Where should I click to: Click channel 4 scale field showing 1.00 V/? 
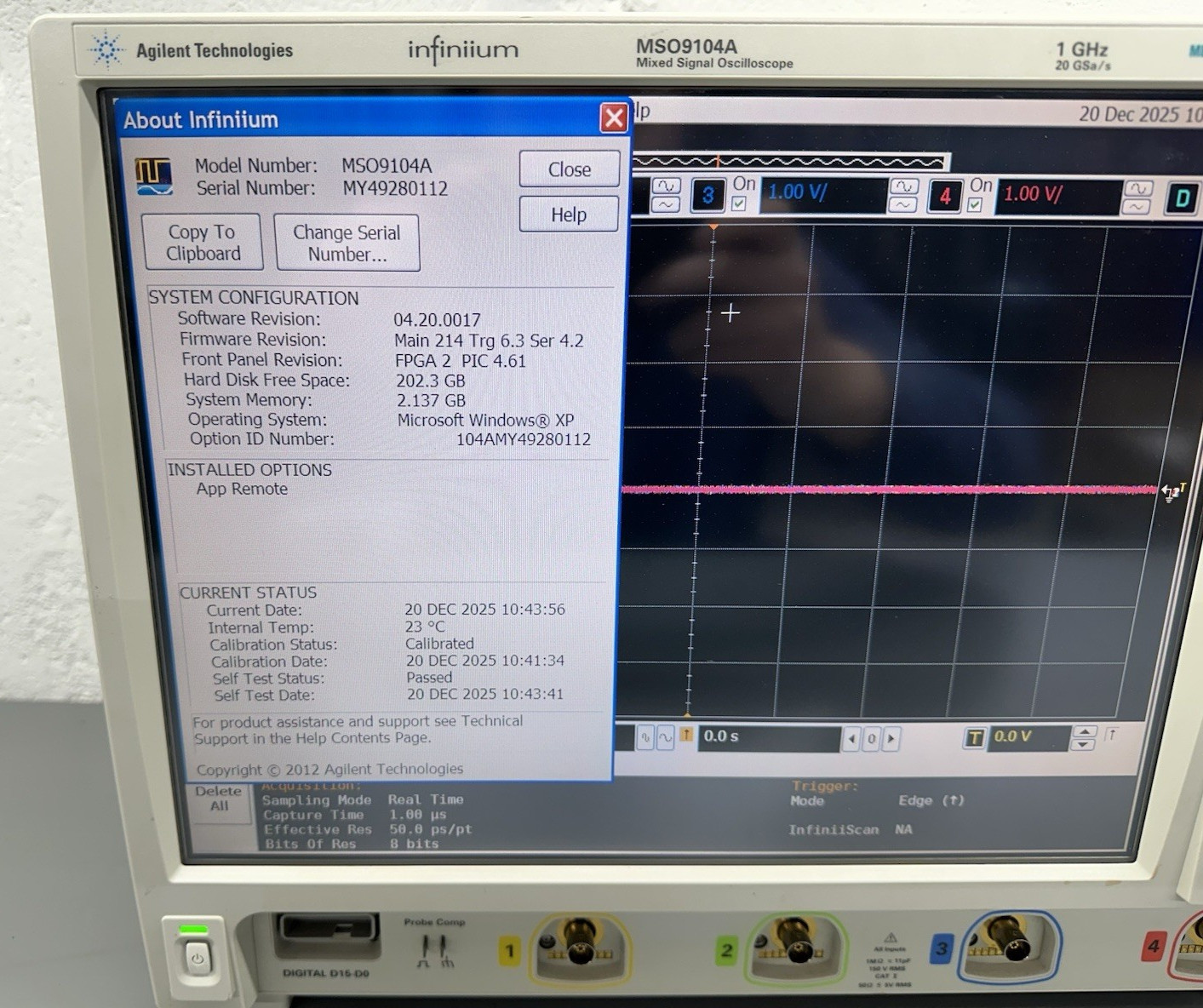pyautogui.click(x=1058, y=198)
